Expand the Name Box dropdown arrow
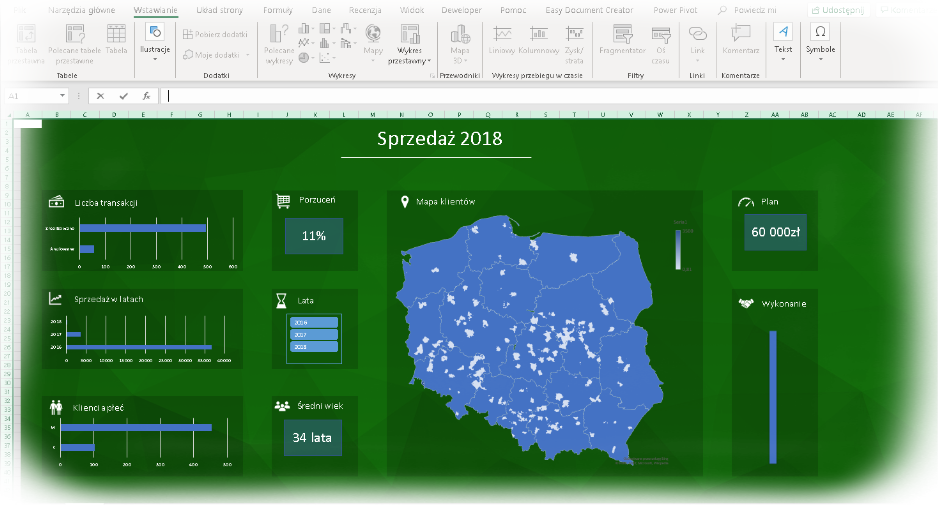 coord(62,96)
